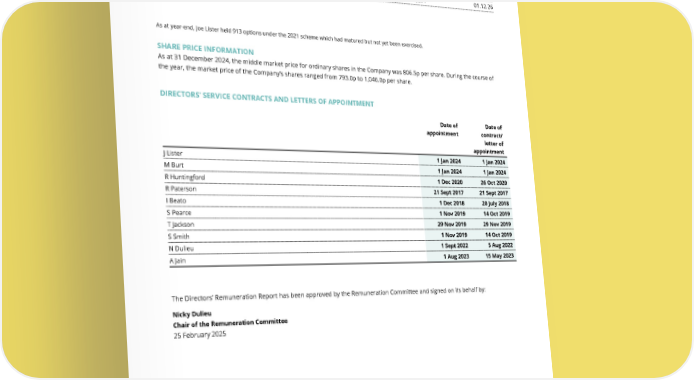
Task: Click the R Huntingford name
Action: pos(185,177)
